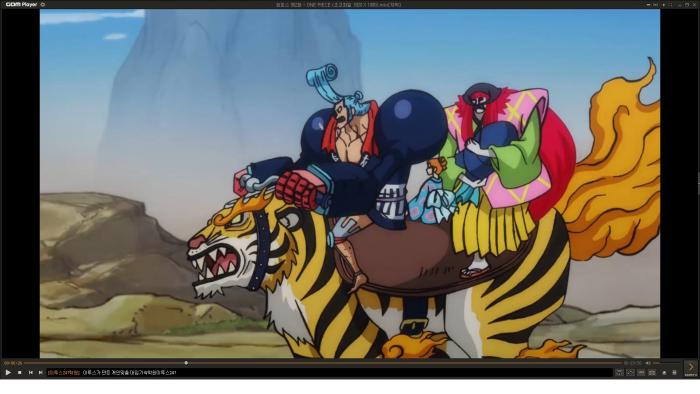This screenshot has height=394, width=700.
Task: Click the scrolling title text in control bar
Action: tap(112, 373)
